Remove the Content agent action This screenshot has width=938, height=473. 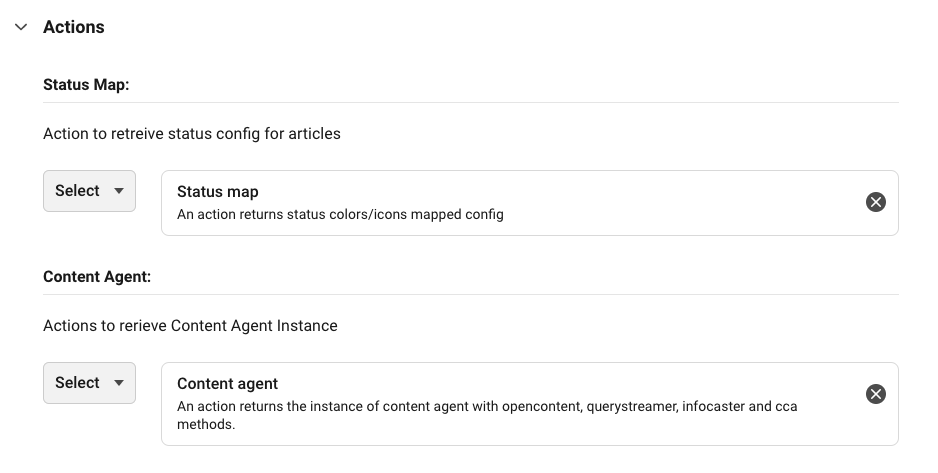(875, 394)
